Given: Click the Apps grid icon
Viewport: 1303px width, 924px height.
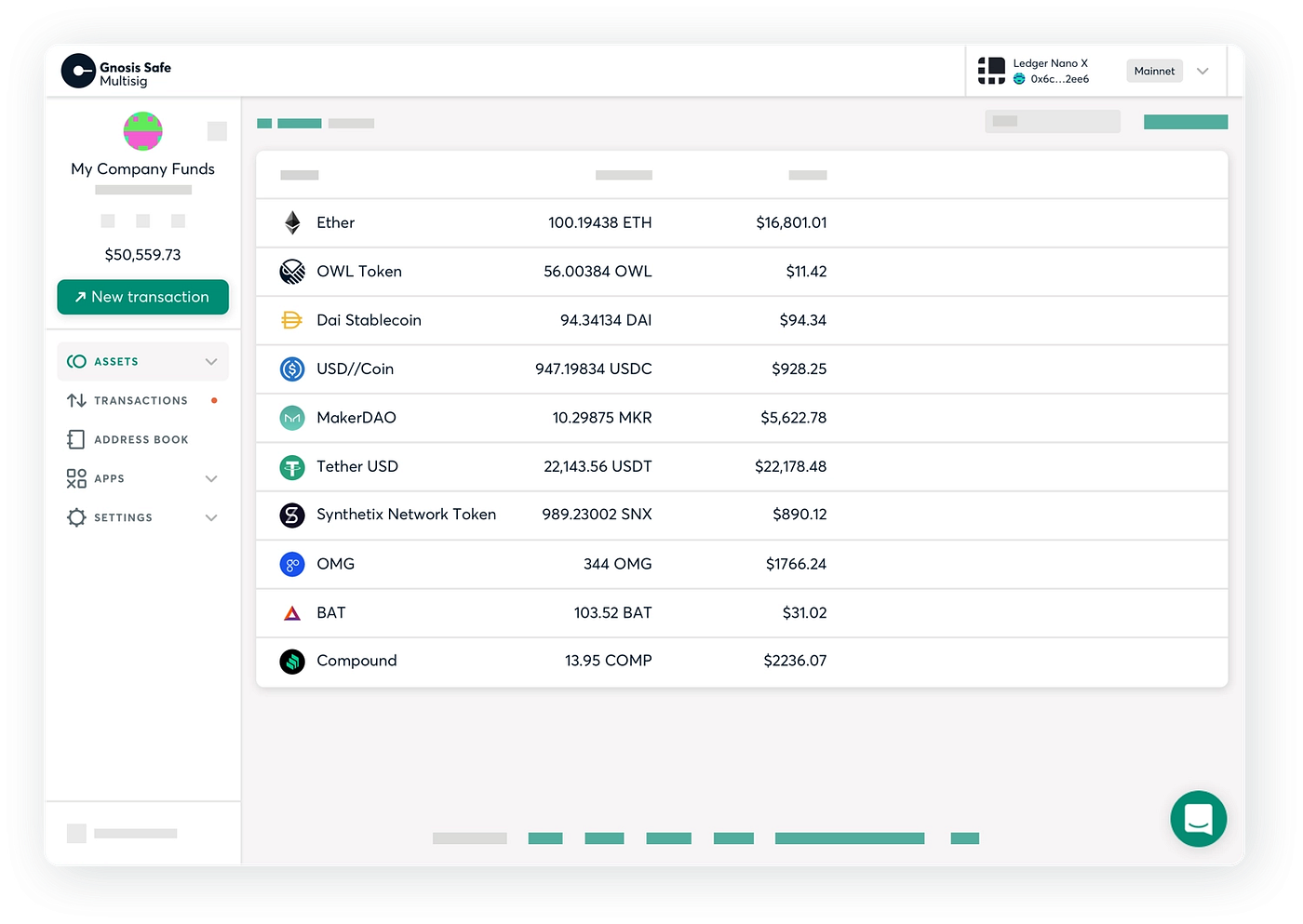Looking at the screenshot, I should pos(76,478).
